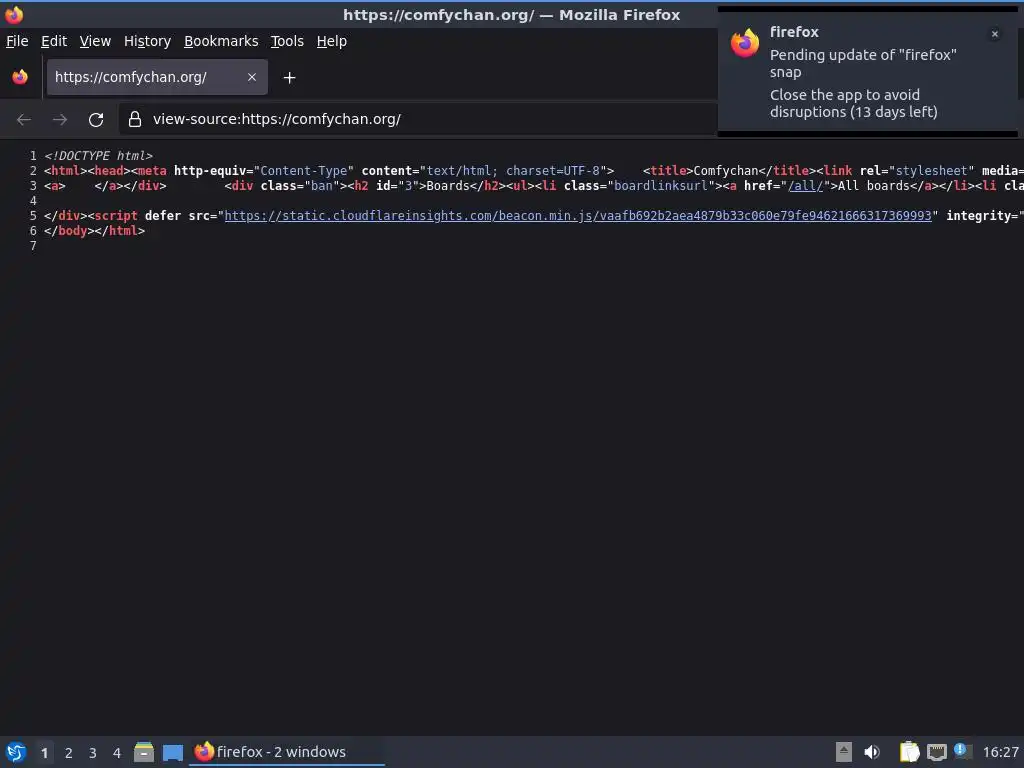Switch to virtual desktop 1
This screenshot has height=768, width=1024.
(44, 753)
